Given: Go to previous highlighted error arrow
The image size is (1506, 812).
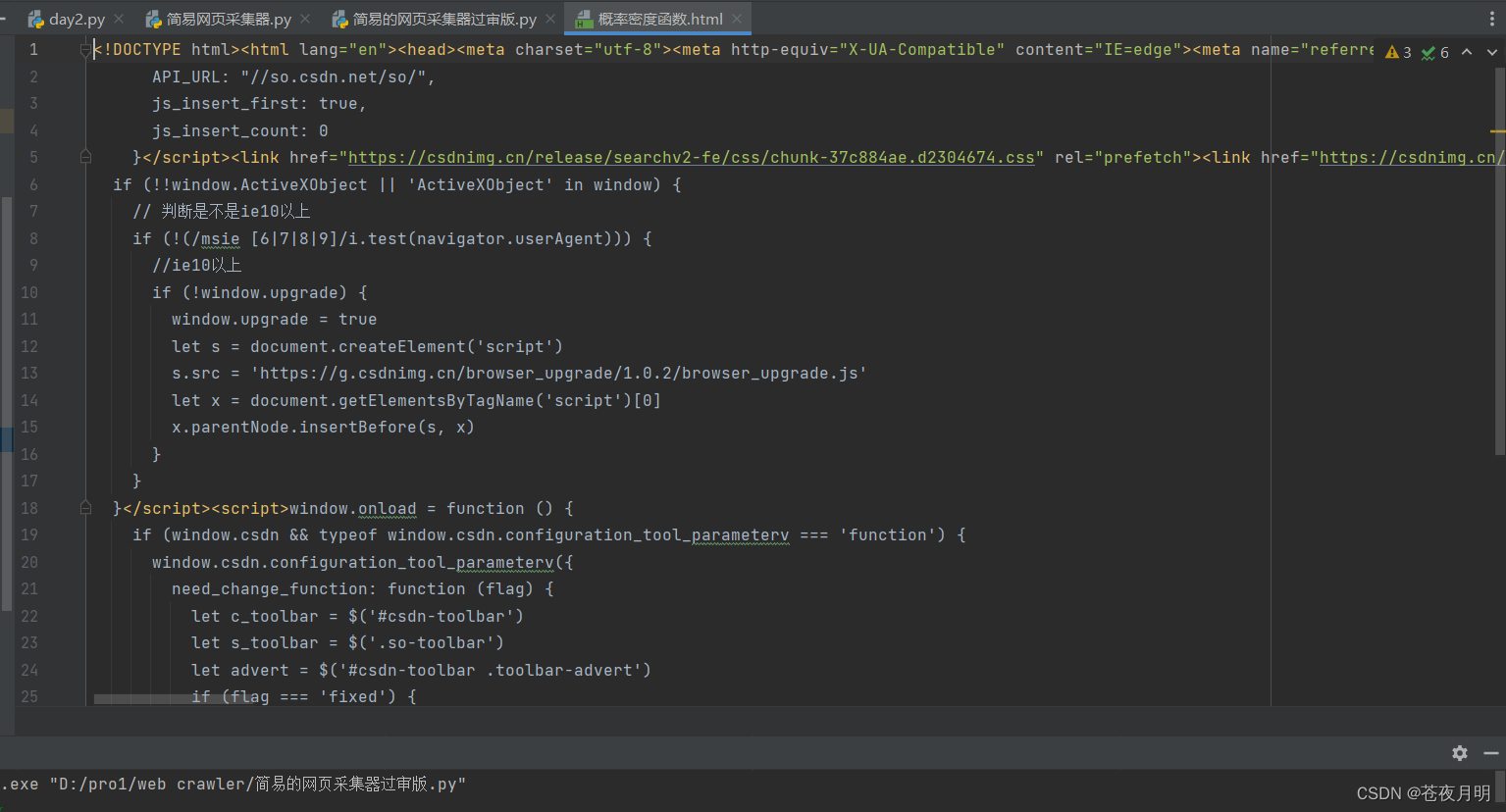Looking at the screenshot, I should [1467, 52].
